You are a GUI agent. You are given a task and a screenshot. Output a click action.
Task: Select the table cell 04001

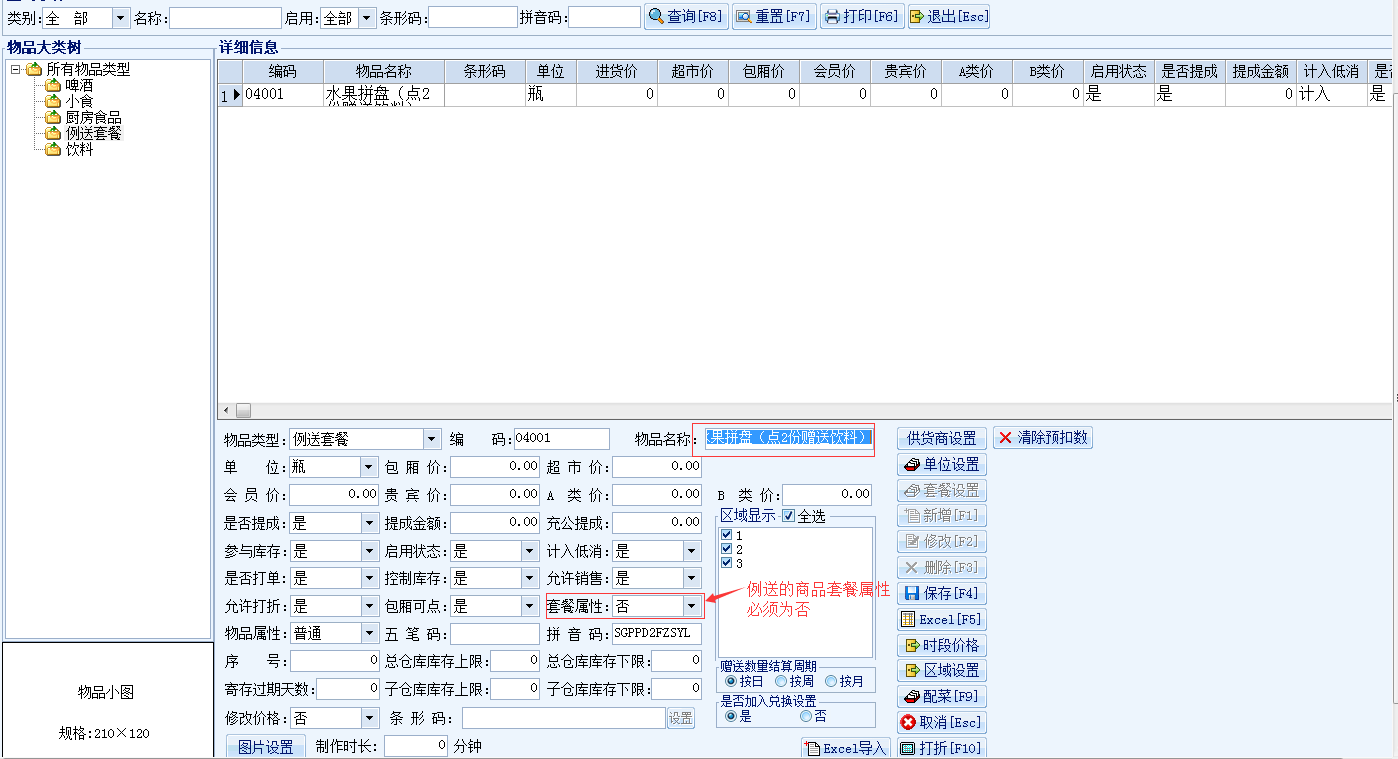(x=283, y=95)
